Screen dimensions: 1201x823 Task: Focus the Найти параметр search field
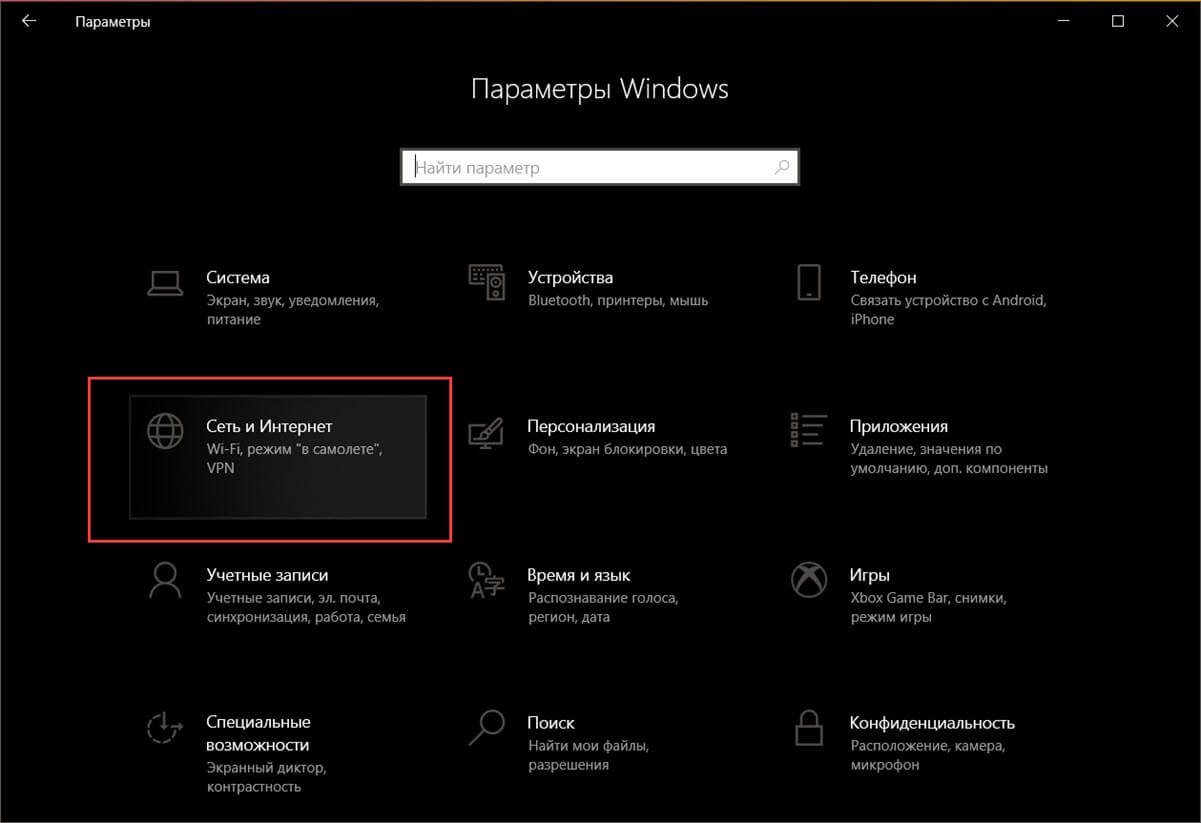click(x=600, y=167)
